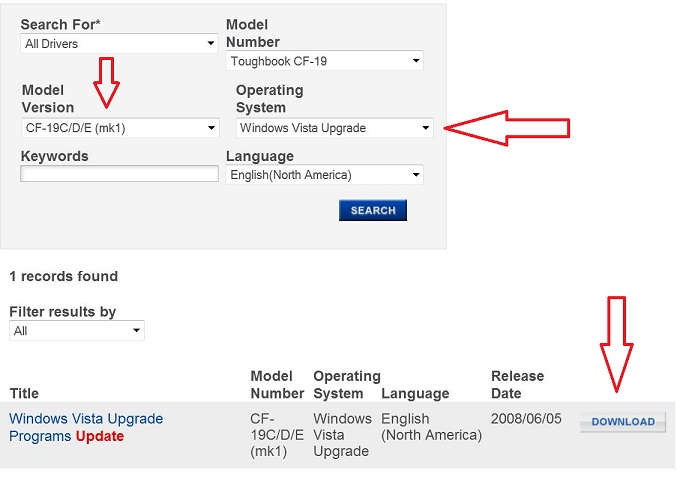This screenshot has width=677, height=477.
Task: Click the arrow icon on CF-19C/D/E (mk1) selector
Action: (x=211, y=128)
